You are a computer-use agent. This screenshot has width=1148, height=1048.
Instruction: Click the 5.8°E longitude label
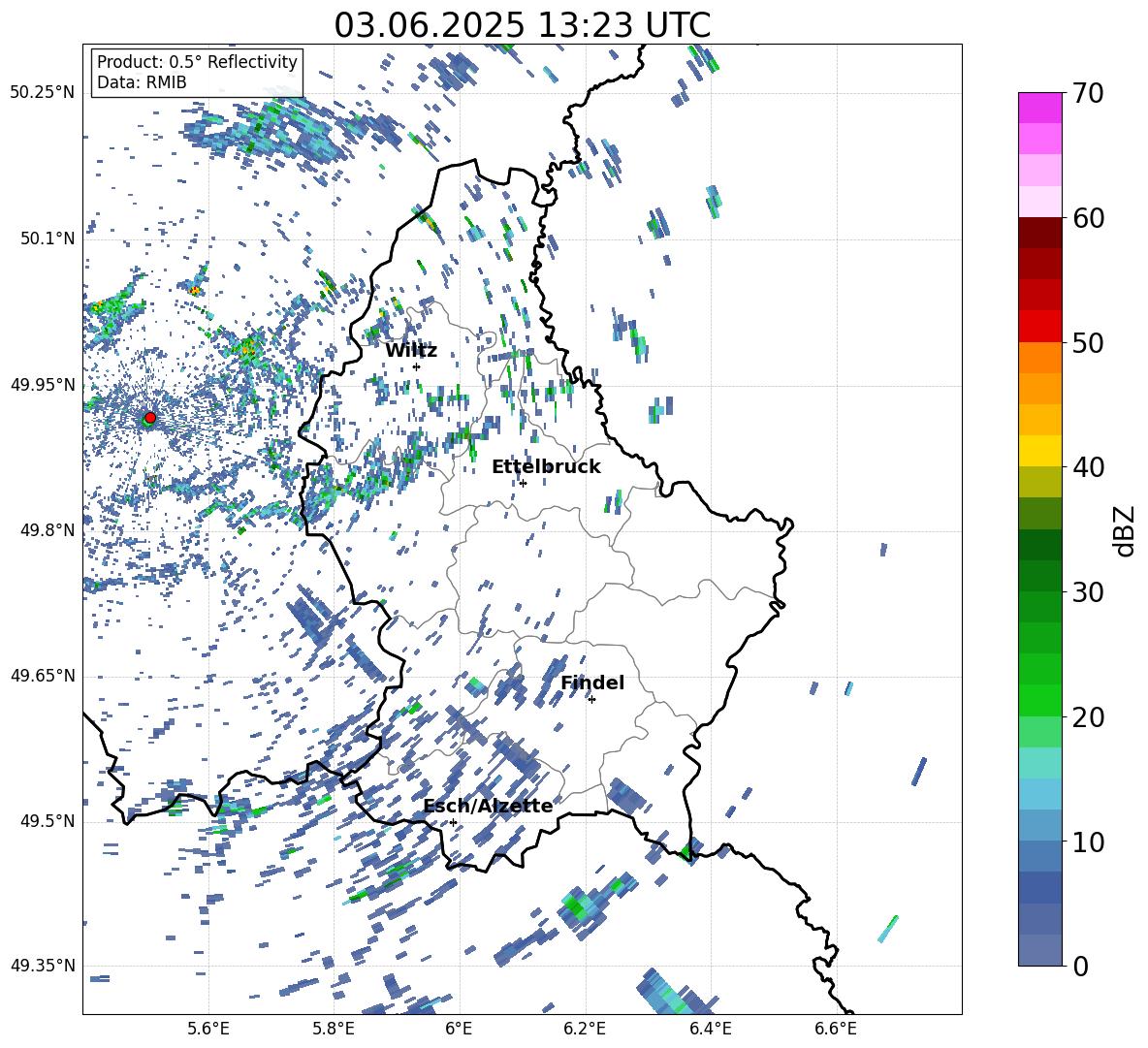click(x=334, y=1030)
